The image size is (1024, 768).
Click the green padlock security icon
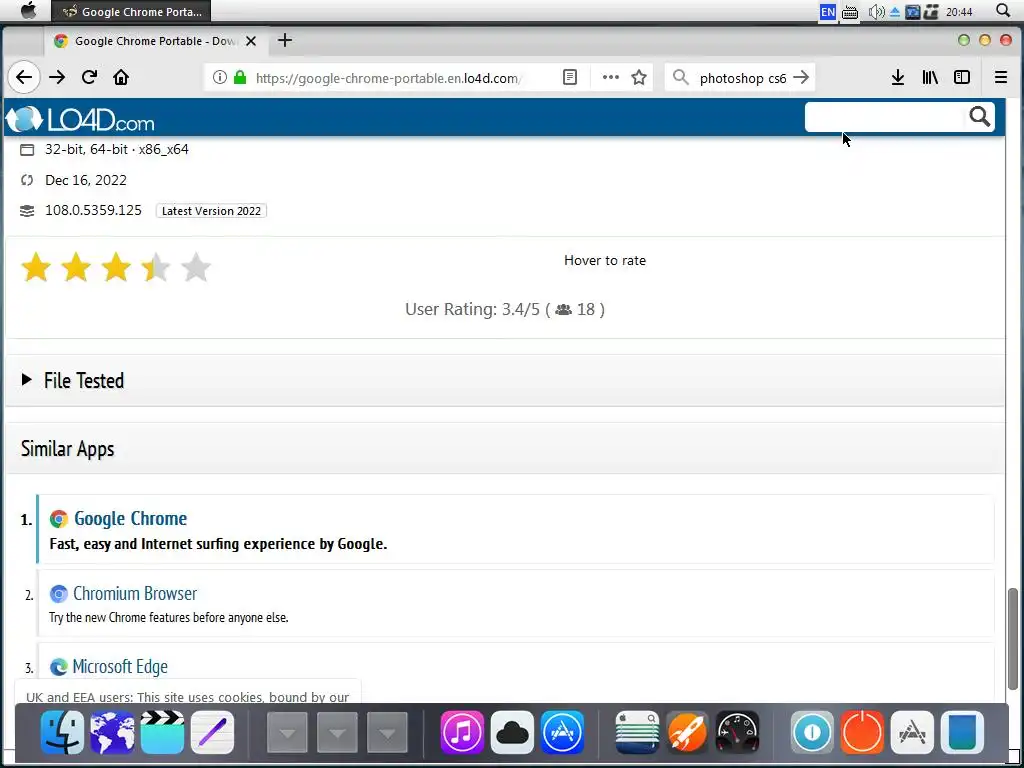[240, 78]
